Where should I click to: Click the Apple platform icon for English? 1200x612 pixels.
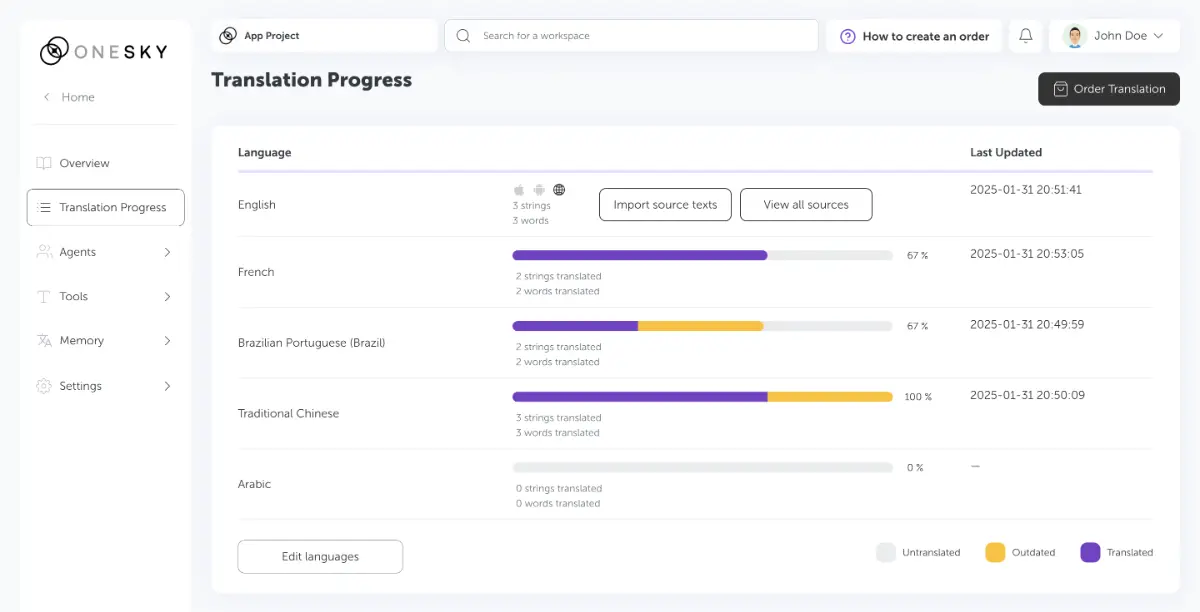[519, 189]
